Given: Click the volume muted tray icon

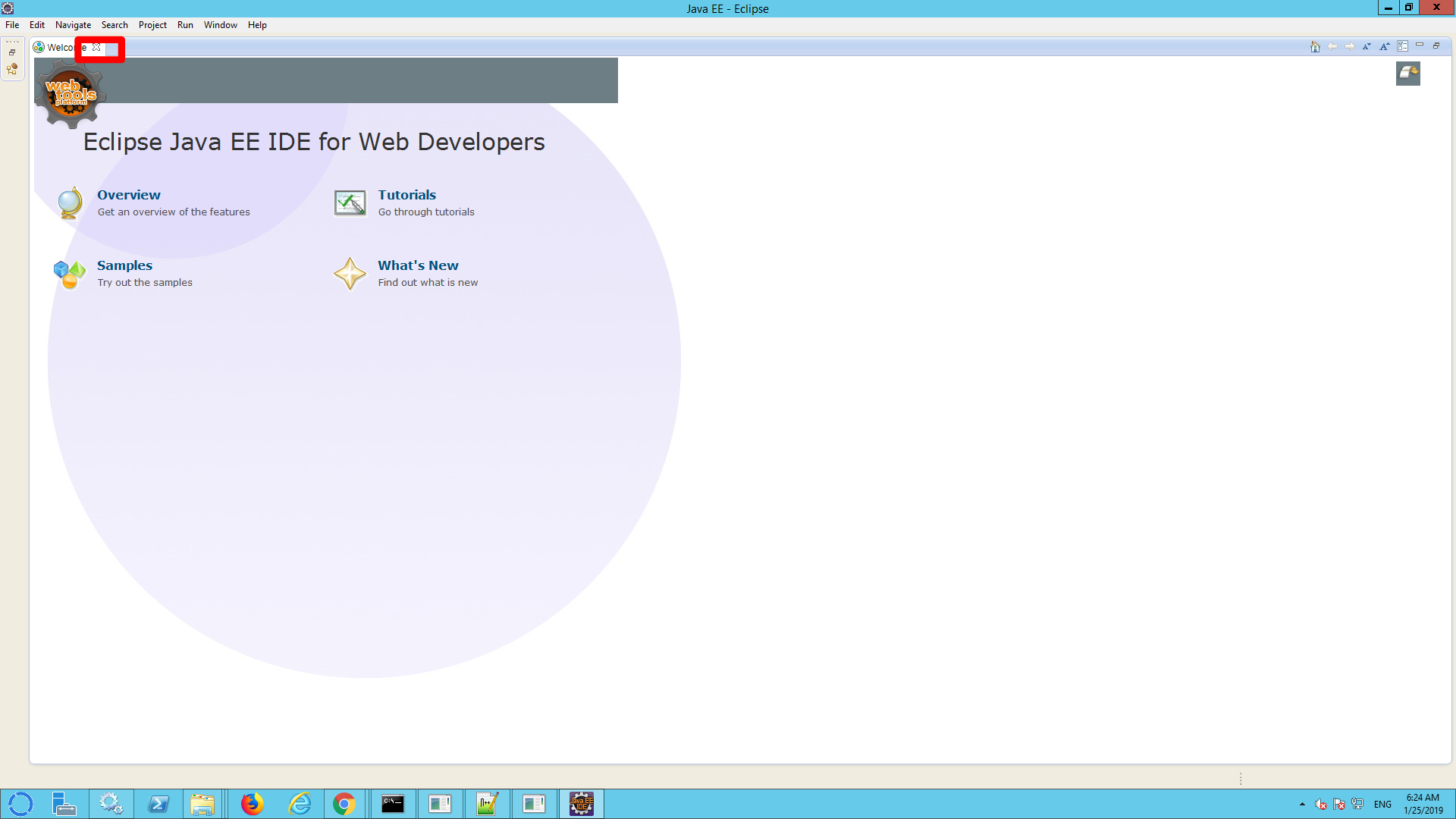Looking at the screenshot, I should coord(1321,805).
